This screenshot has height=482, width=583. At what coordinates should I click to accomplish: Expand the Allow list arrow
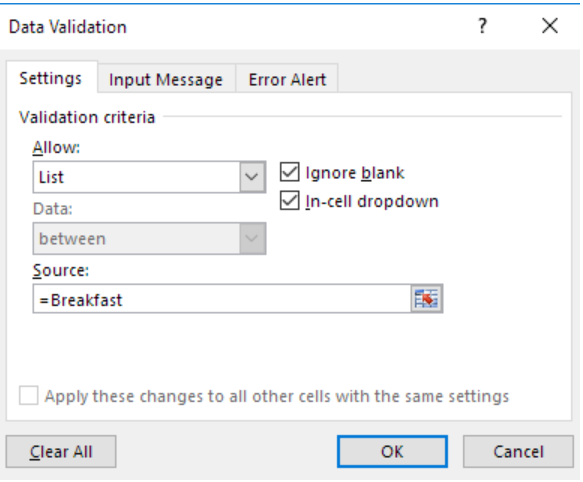252,177
